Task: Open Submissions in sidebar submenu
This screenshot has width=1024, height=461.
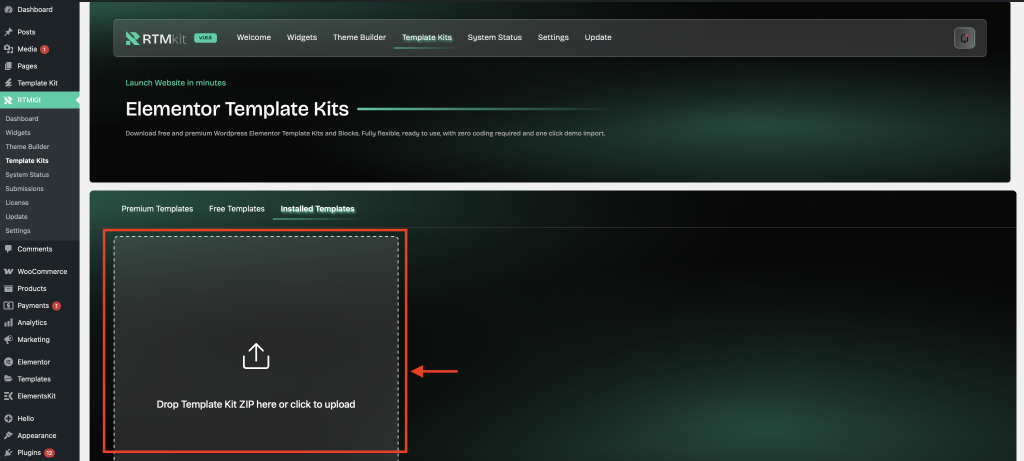Action: (x=25, y=189)
